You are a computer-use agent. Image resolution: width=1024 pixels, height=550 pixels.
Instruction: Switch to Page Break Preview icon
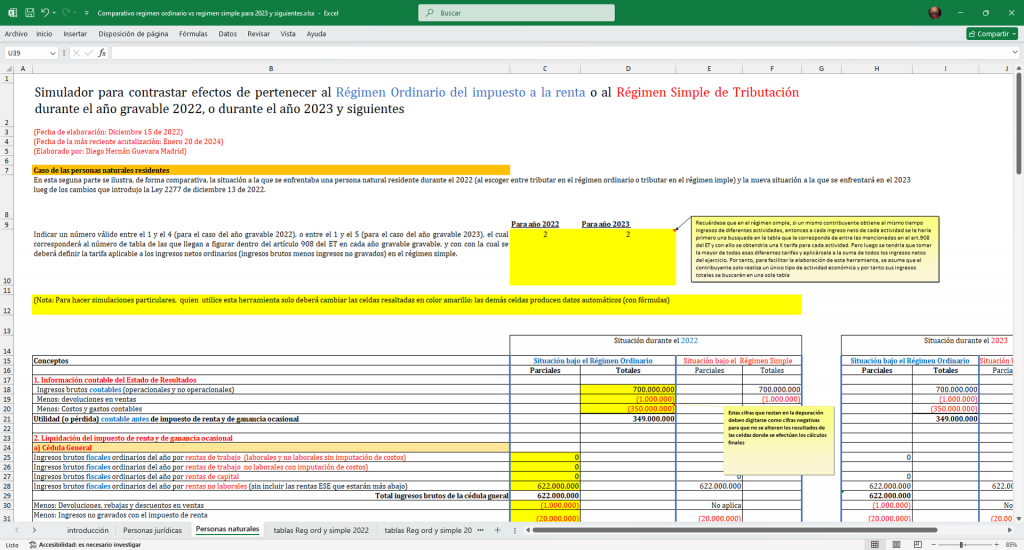918,544
